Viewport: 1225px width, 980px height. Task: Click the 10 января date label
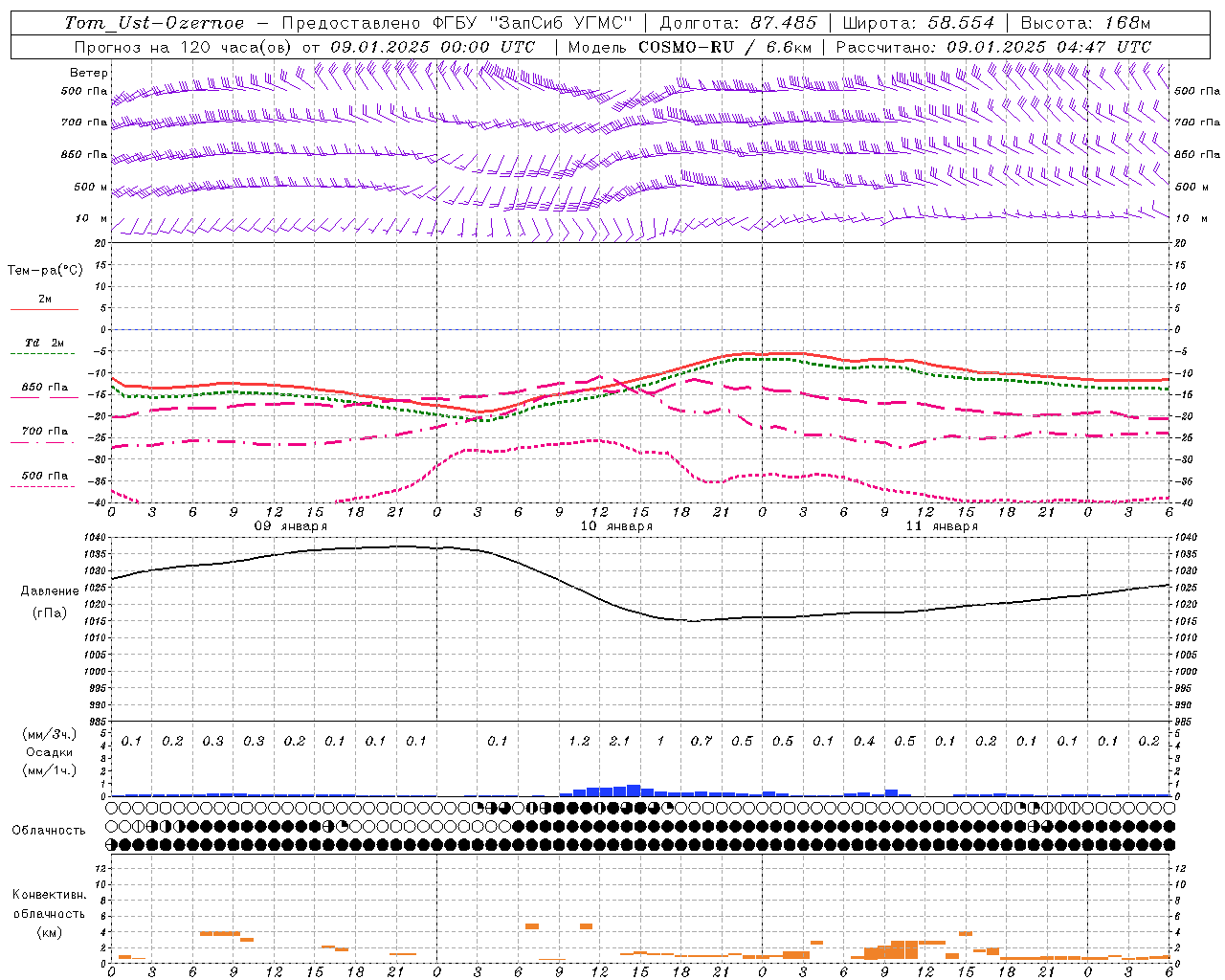point(616,525)
